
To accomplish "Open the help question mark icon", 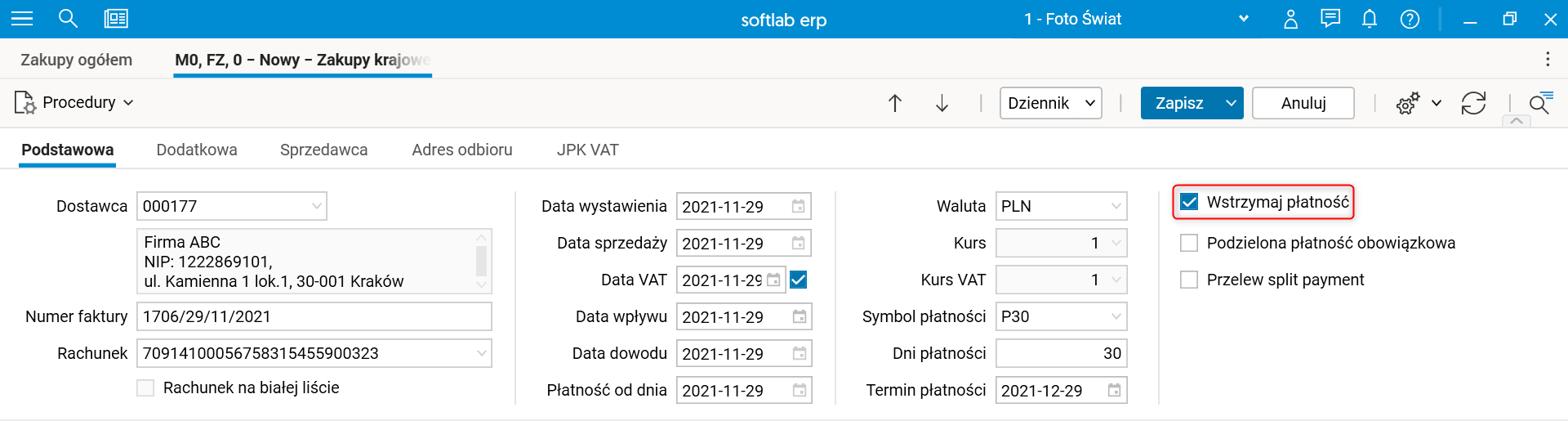I will [1410, 19].
